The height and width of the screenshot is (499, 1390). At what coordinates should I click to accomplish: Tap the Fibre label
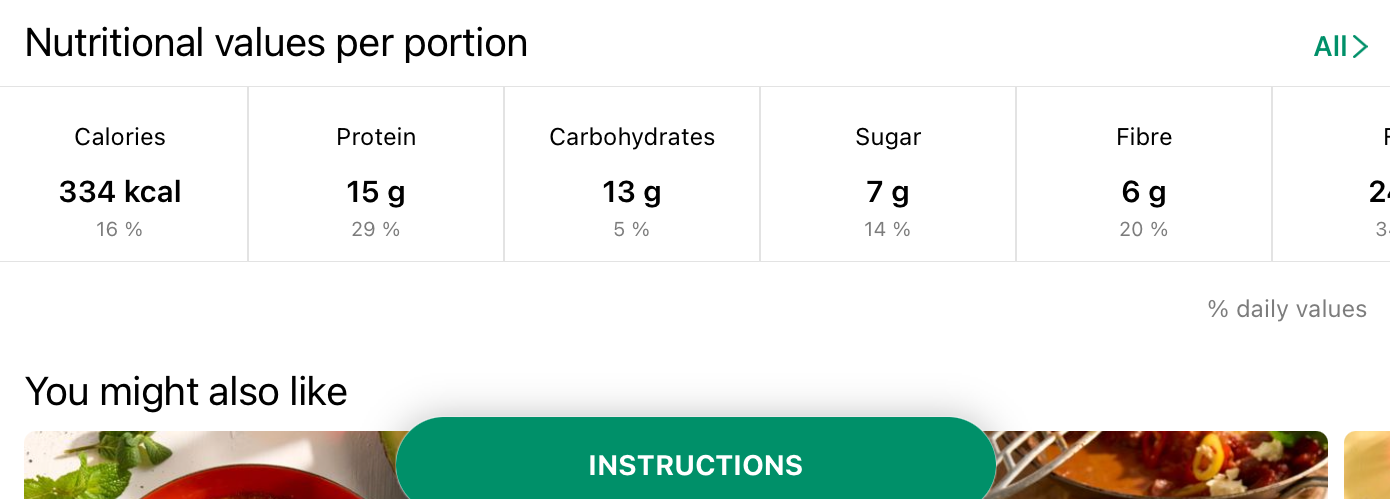coord(1144,137)
